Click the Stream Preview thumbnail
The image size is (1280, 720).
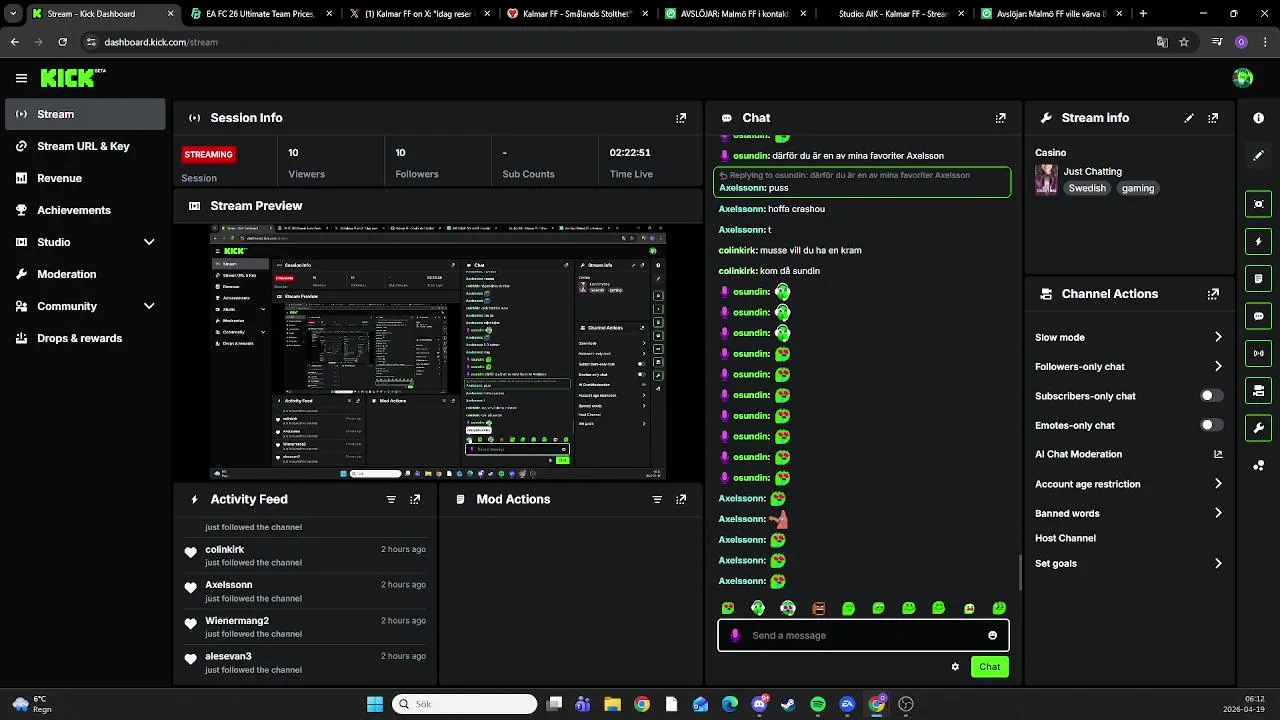coord(438,352)
